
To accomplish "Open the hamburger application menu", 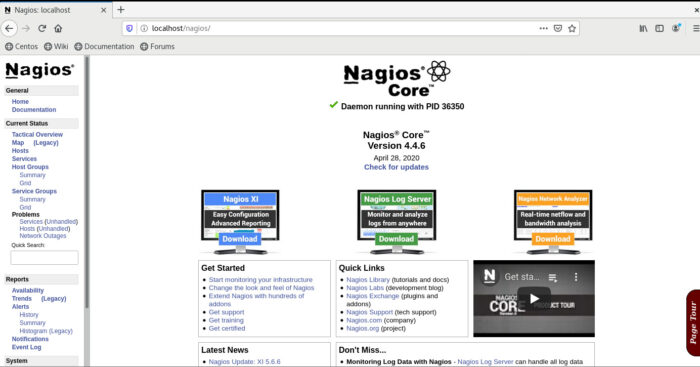I will pos(696,29).
